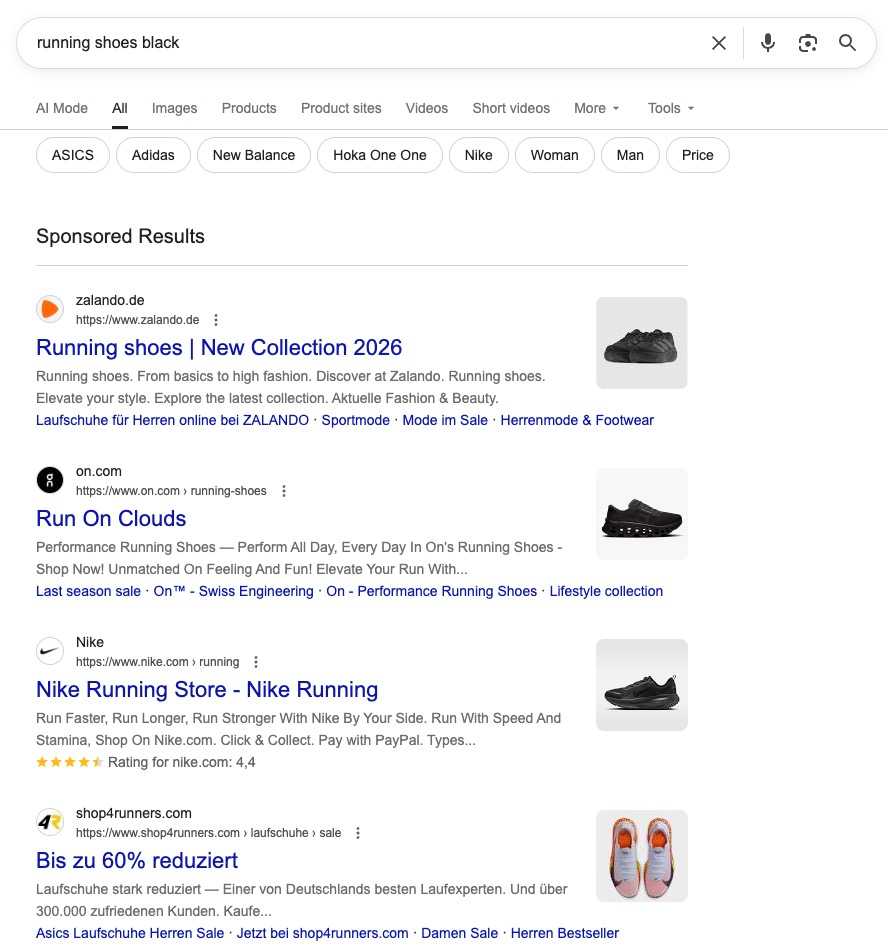Filter by the Hoka One One chip

pos(380,155)
